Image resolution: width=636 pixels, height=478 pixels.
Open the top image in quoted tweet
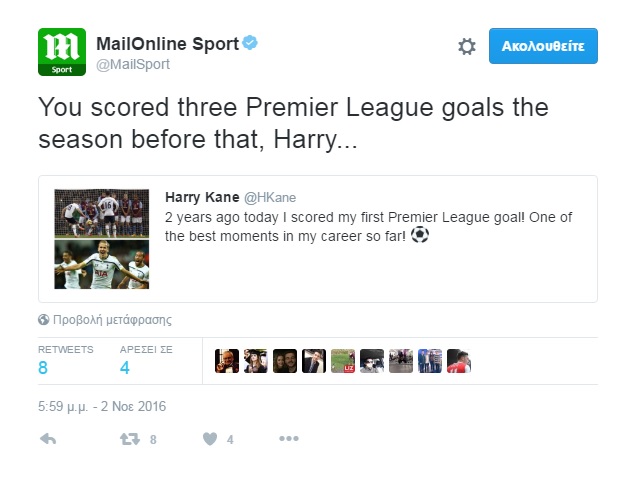pyautogui.click(x=101, y=211)
